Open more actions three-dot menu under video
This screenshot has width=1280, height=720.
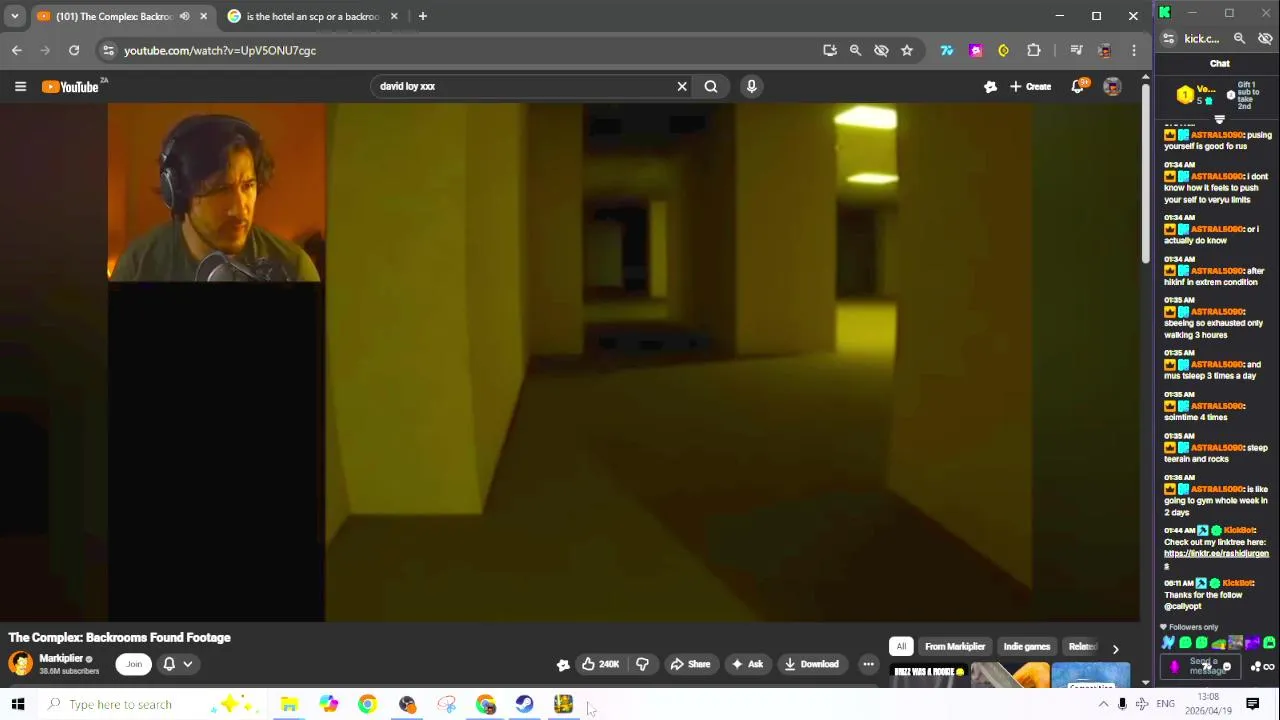click(868, 664)
